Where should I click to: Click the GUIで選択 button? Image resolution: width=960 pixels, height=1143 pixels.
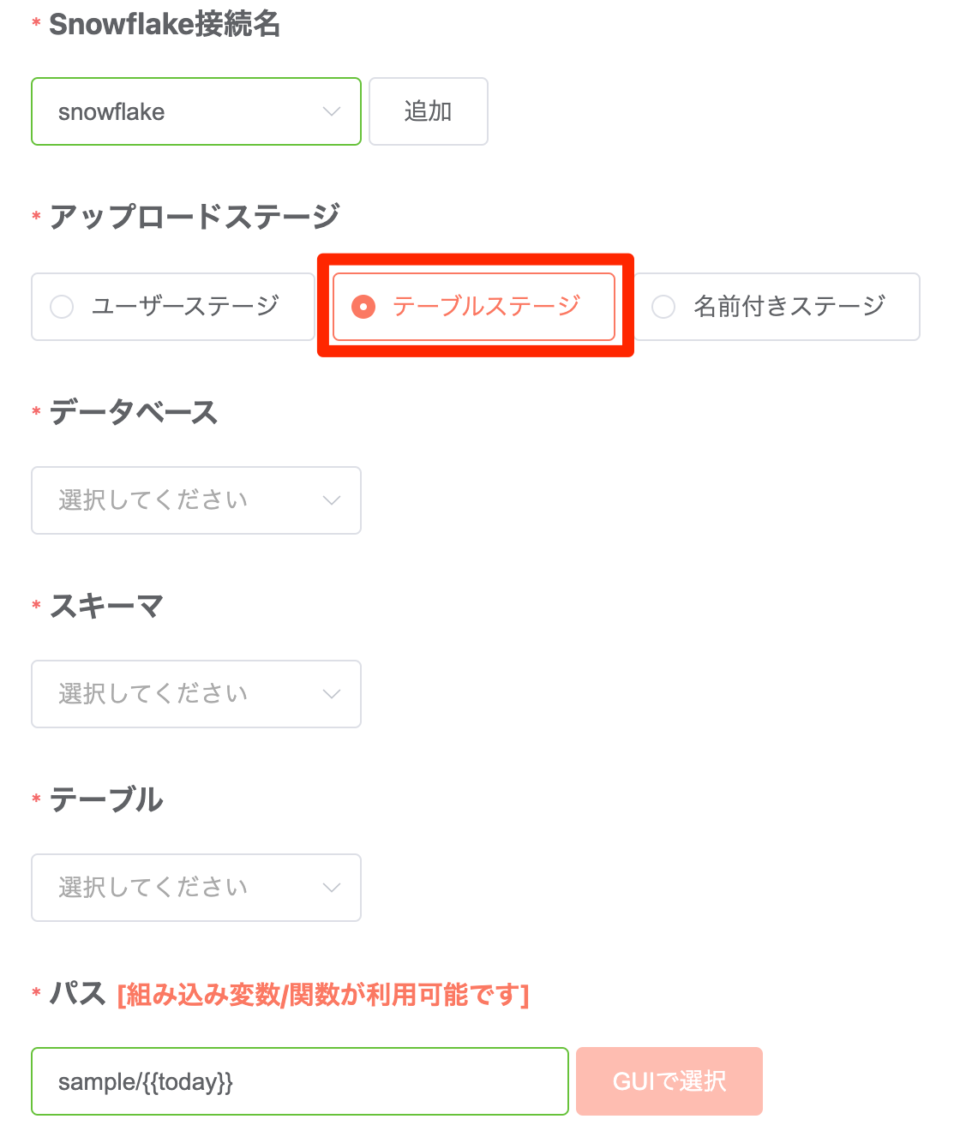point(668,1080)
